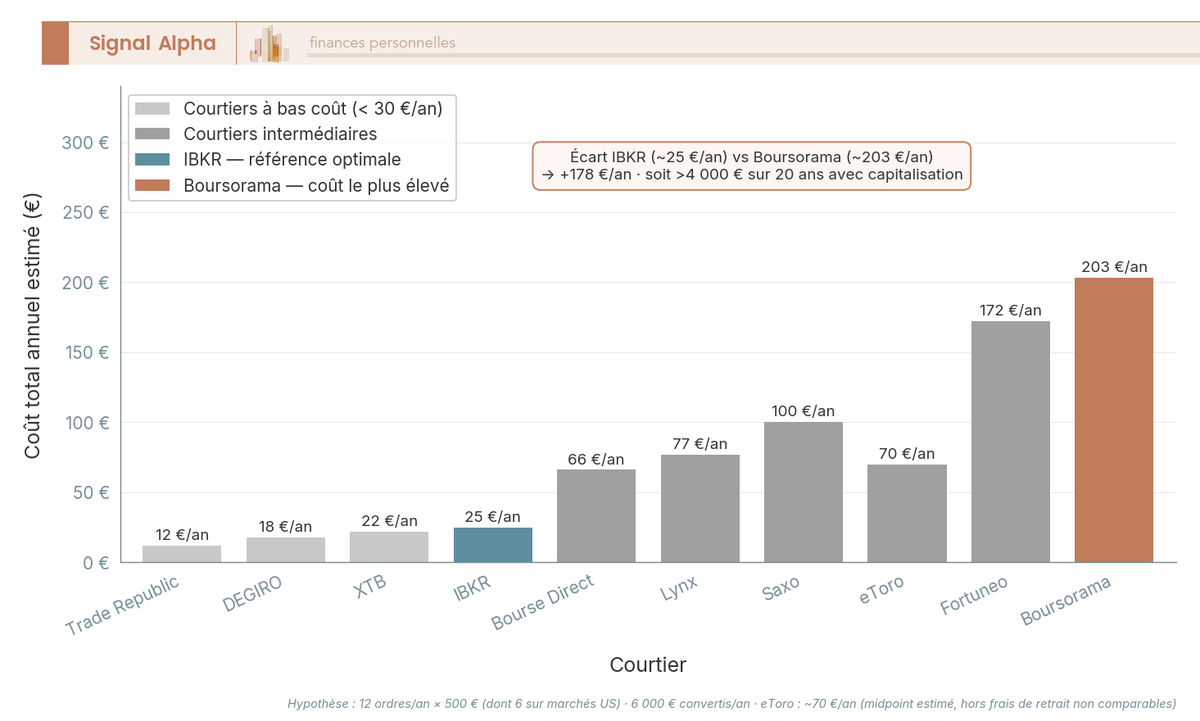Click the Signal Alpha bar-chart logo icon
The image size is (1200, 721).
point(267,43)
